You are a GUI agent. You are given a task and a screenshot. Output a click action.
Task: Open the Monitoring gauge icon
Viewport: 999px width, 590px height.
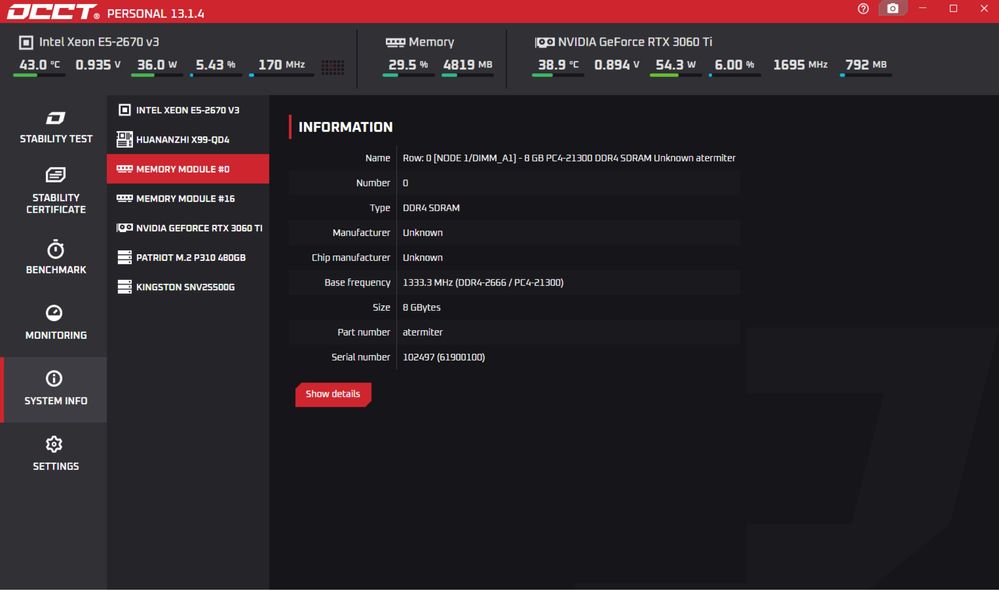pos(54,313)
